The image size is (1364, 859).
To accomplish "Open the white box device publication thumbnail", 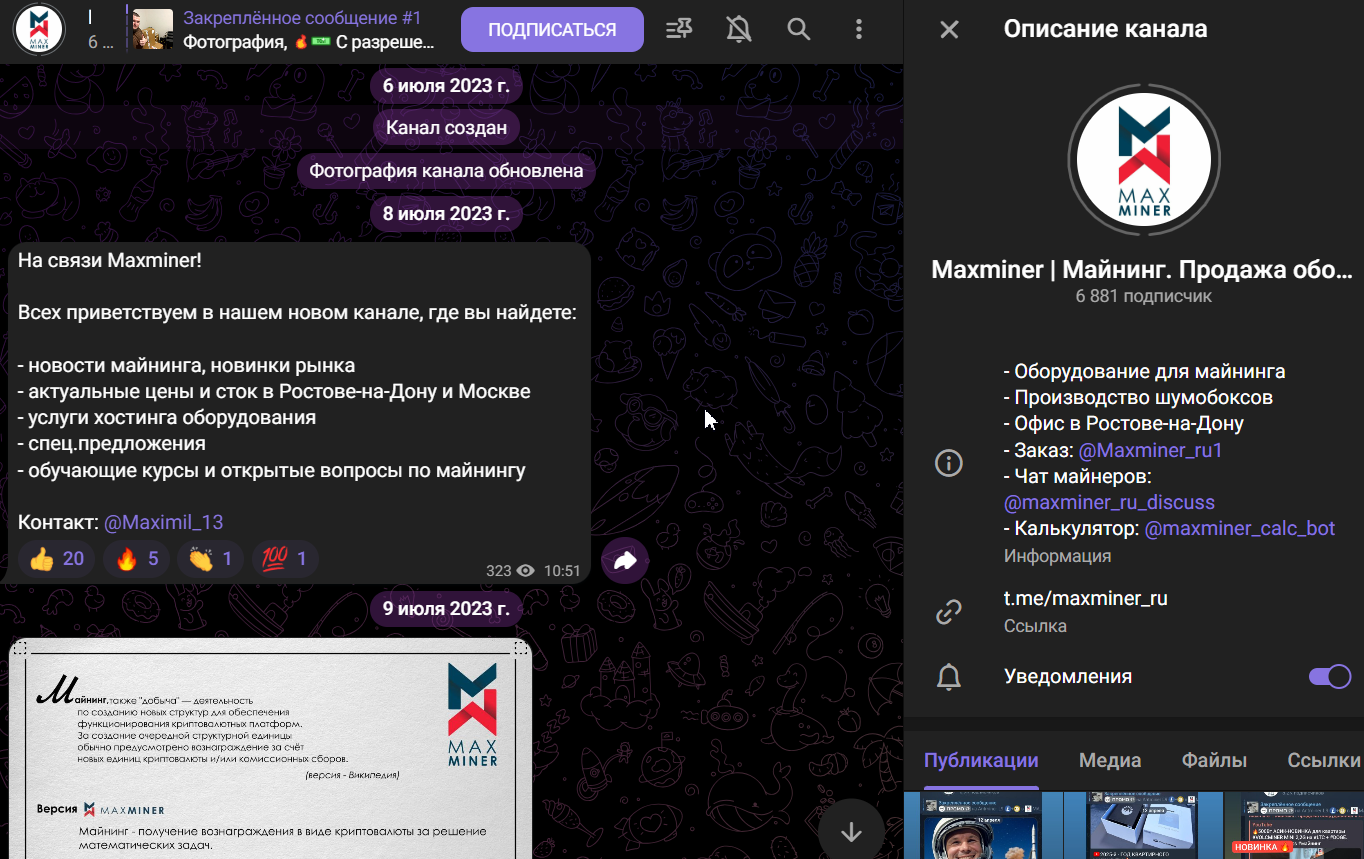I will point(1144,825).
